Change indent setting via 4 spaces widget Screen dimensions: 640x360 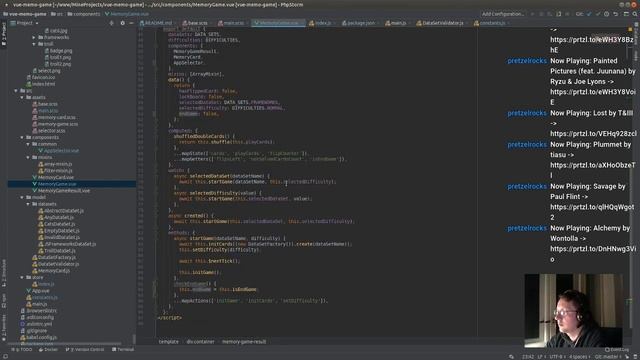pyautogui.click(x=579, y=357)
